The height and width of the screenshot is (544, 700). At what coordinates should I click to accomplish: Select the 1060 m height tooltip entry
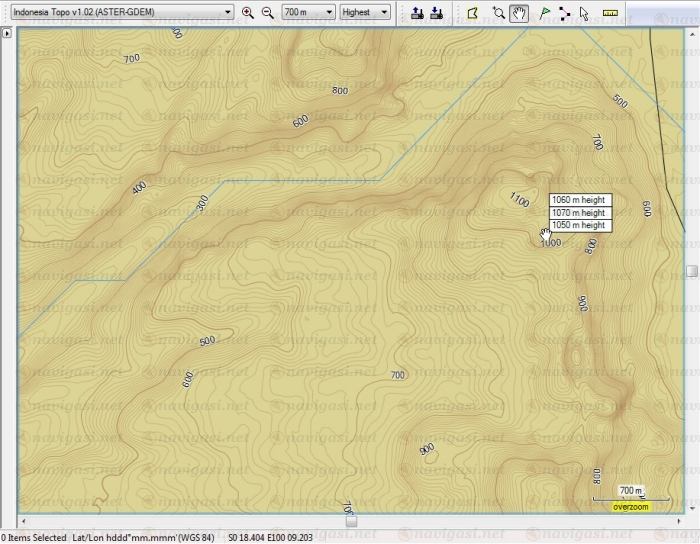[x=578, y=200]
